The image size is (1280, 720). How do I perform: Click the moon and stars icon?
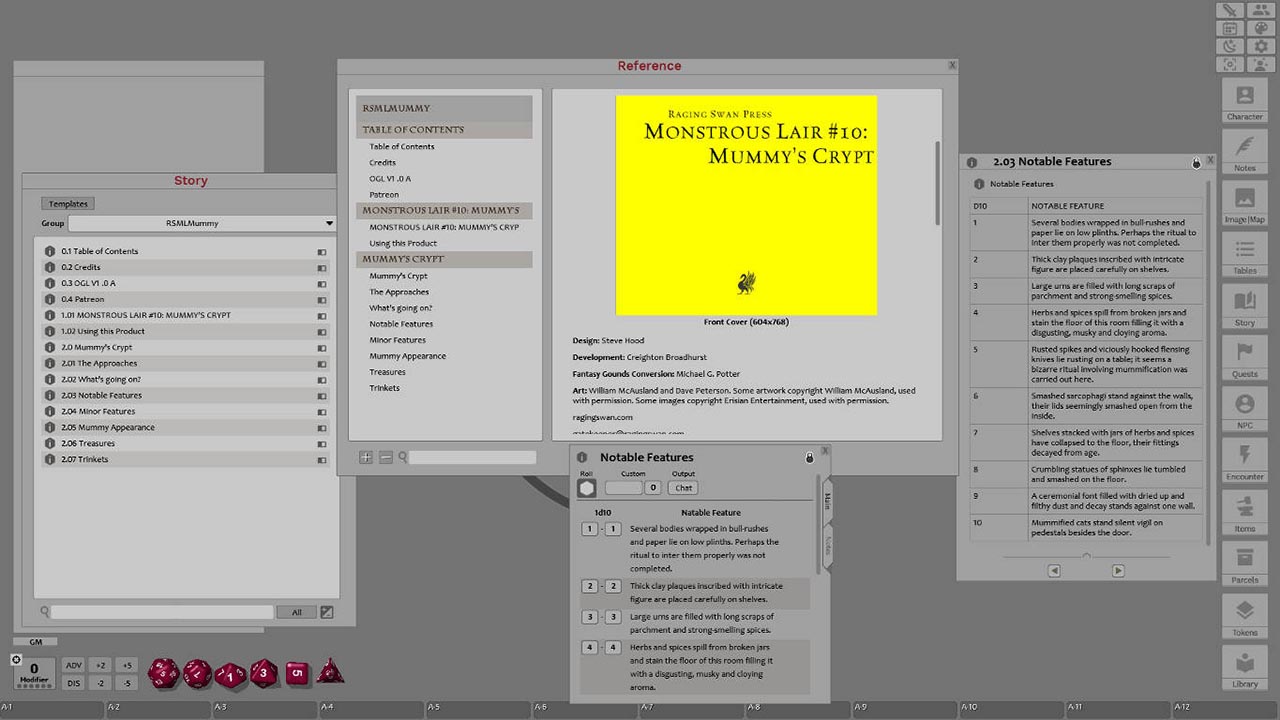tap(1230, 46)
